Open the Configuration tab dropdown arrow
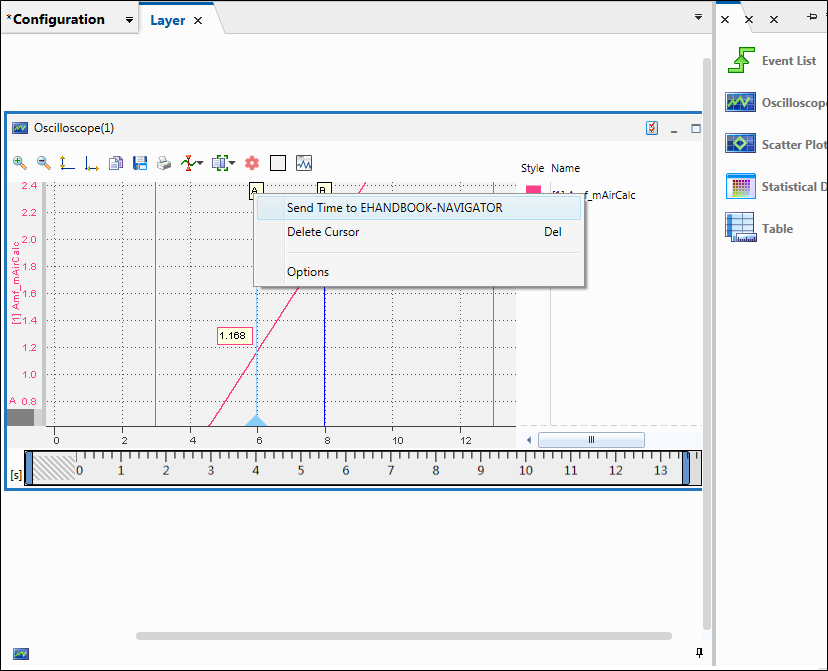Screen dimensions: 828x671 tap(129, 20)
